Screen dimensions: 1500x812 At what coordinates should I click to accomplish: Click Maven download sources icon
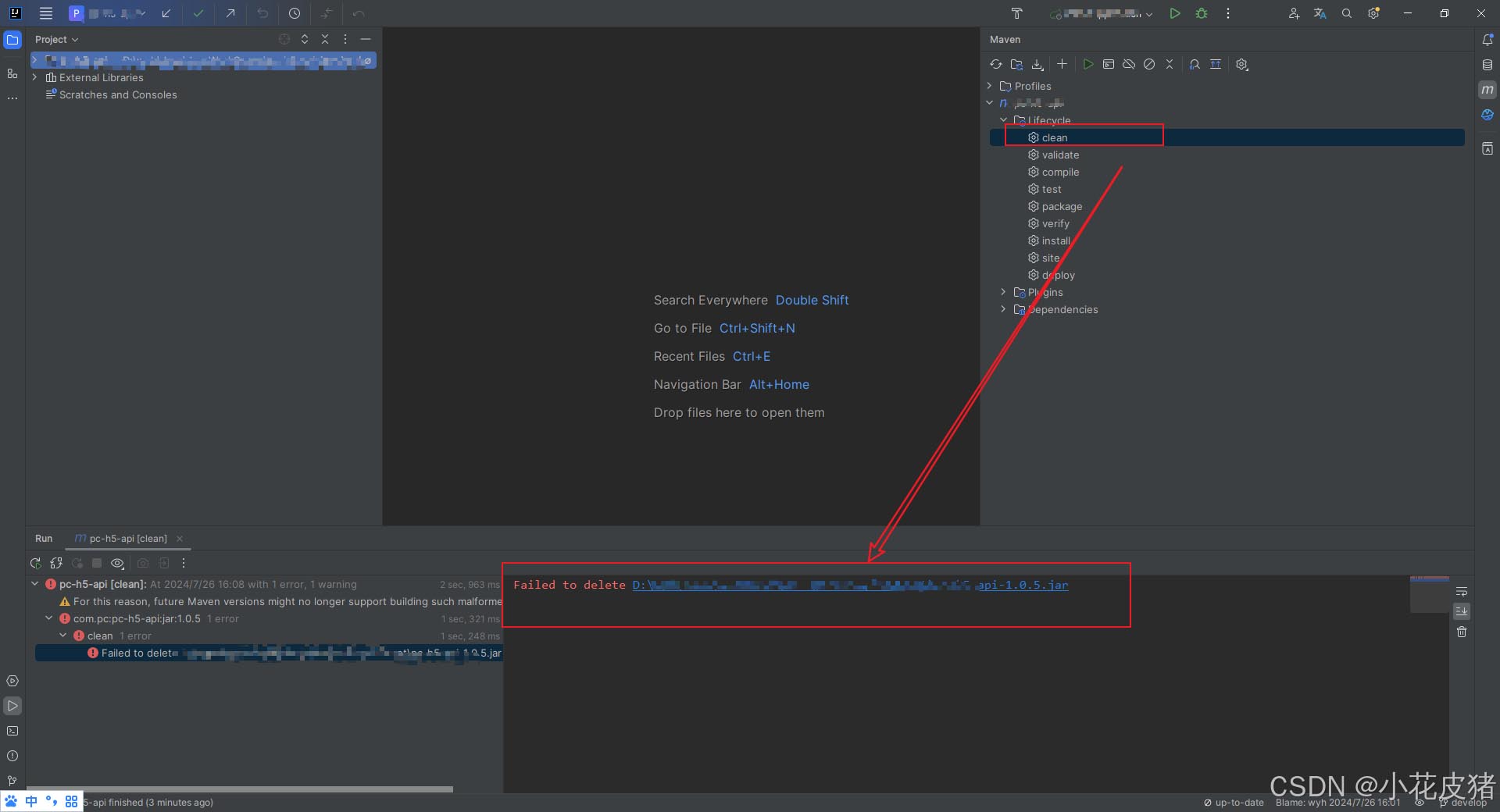(x=1037, y=65)
